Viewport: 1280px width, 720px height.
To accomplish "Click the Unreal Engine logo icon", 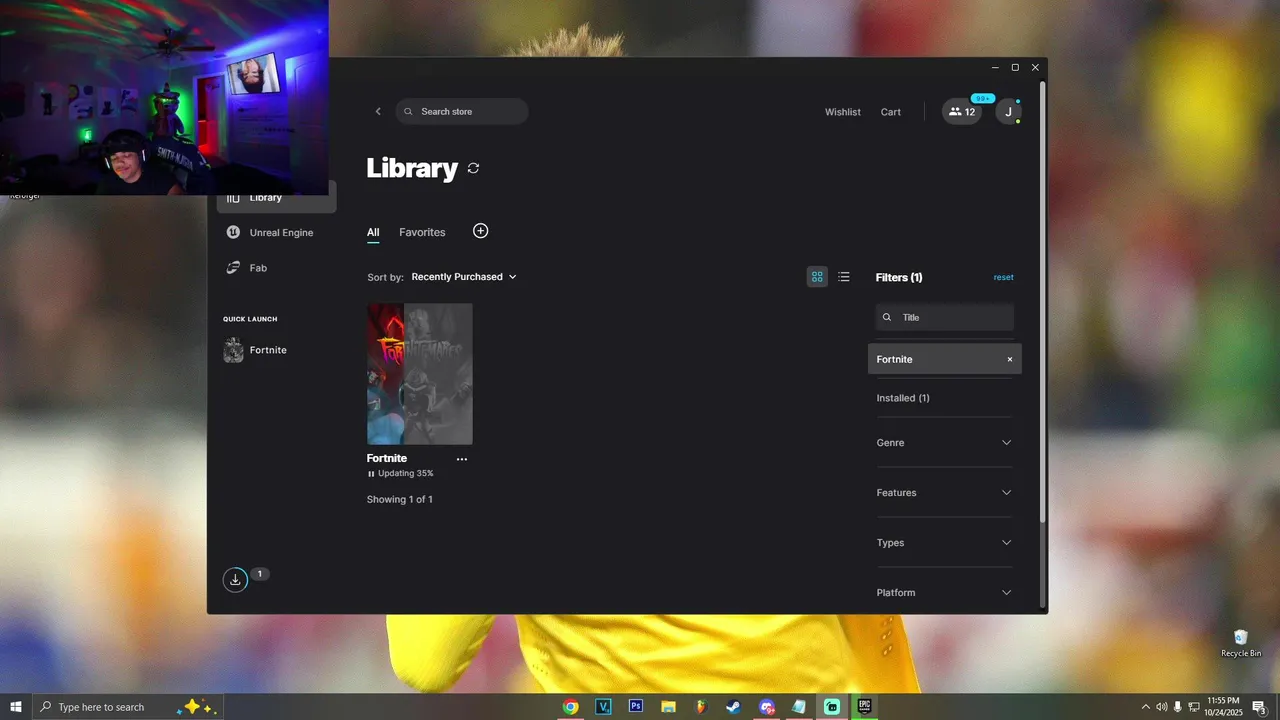I will pos(233,233).
